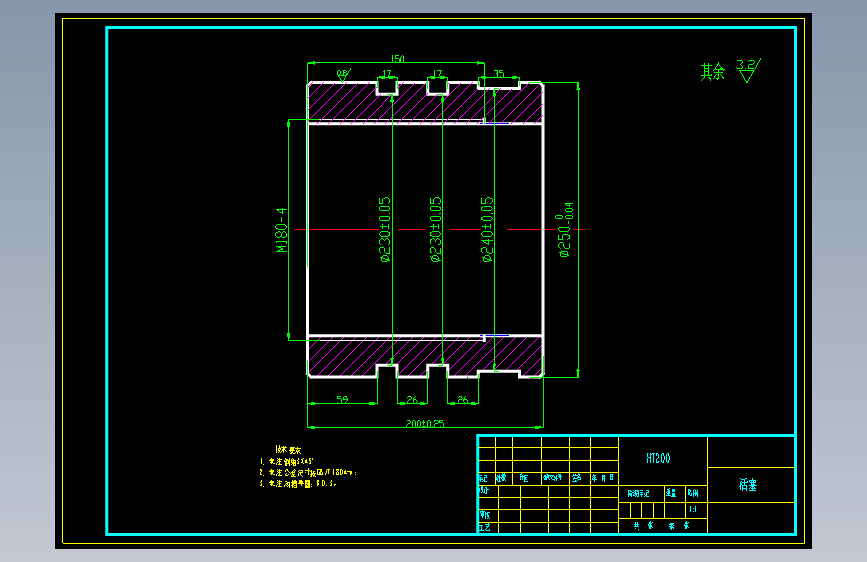The image size is (867, 562).
Task: Select the 26 dimension next to 59
Action: point(412,399)
